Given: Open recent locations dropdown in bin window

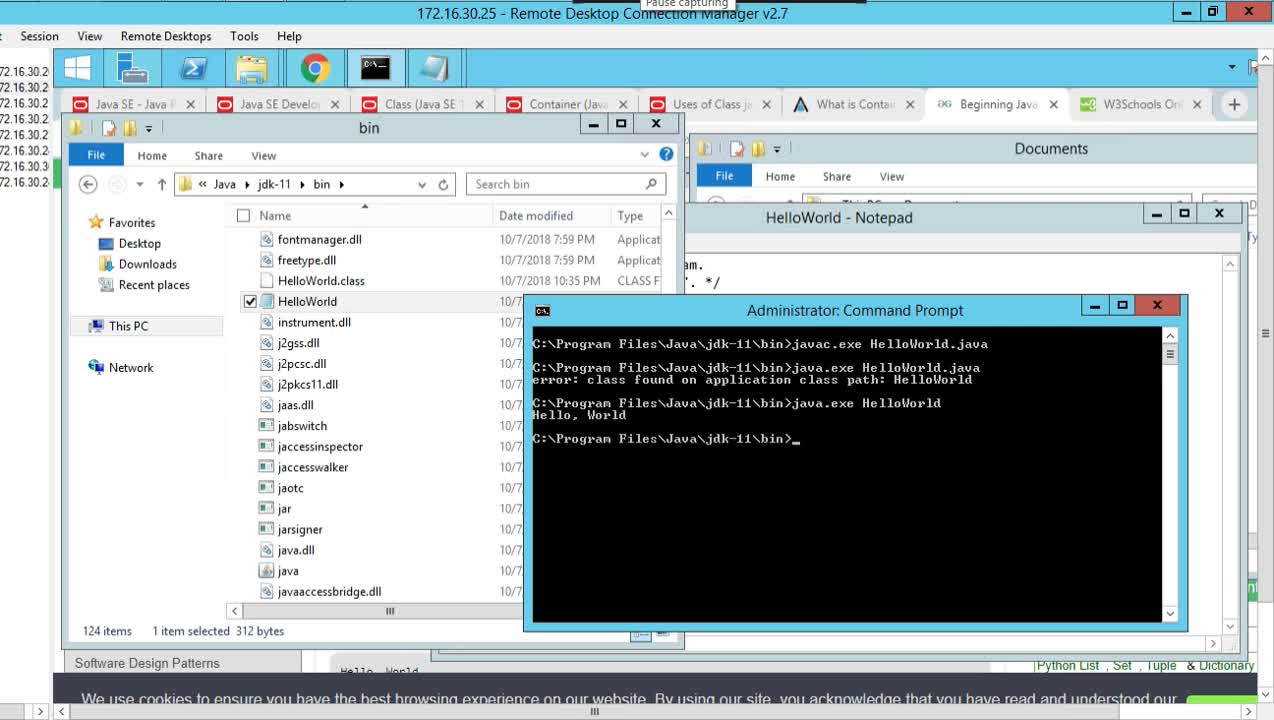Looking at the screenshot, I should 139,184.
